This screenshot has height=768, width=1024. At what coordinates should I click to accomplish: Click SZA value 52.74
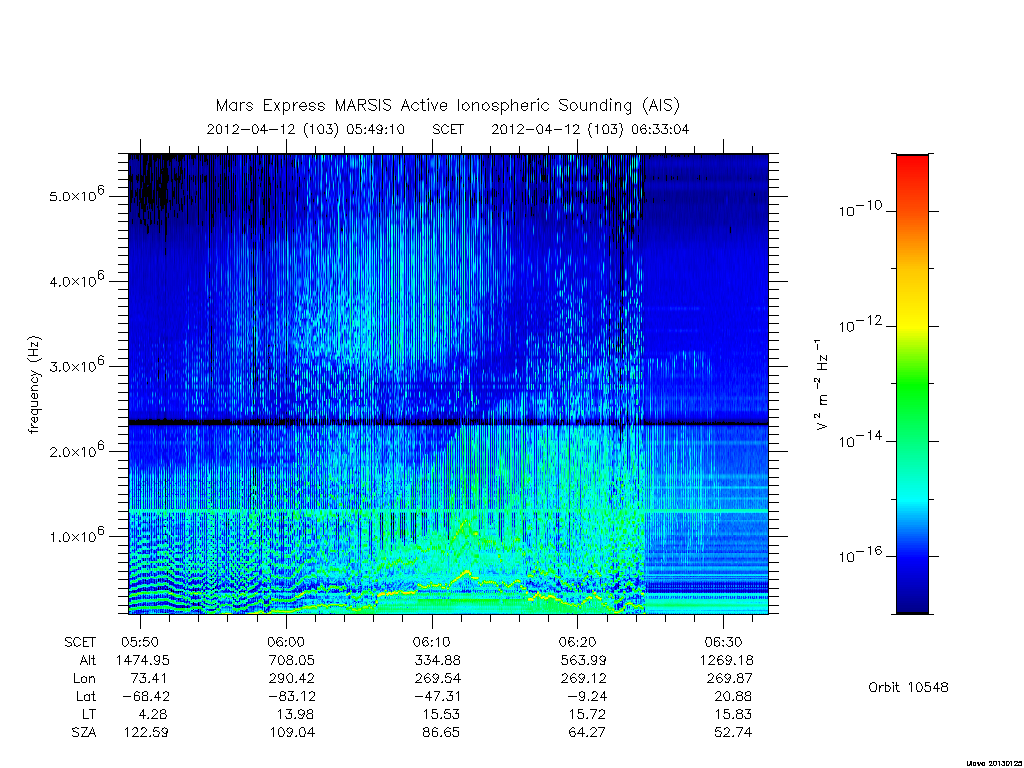[x=733, y=732]
